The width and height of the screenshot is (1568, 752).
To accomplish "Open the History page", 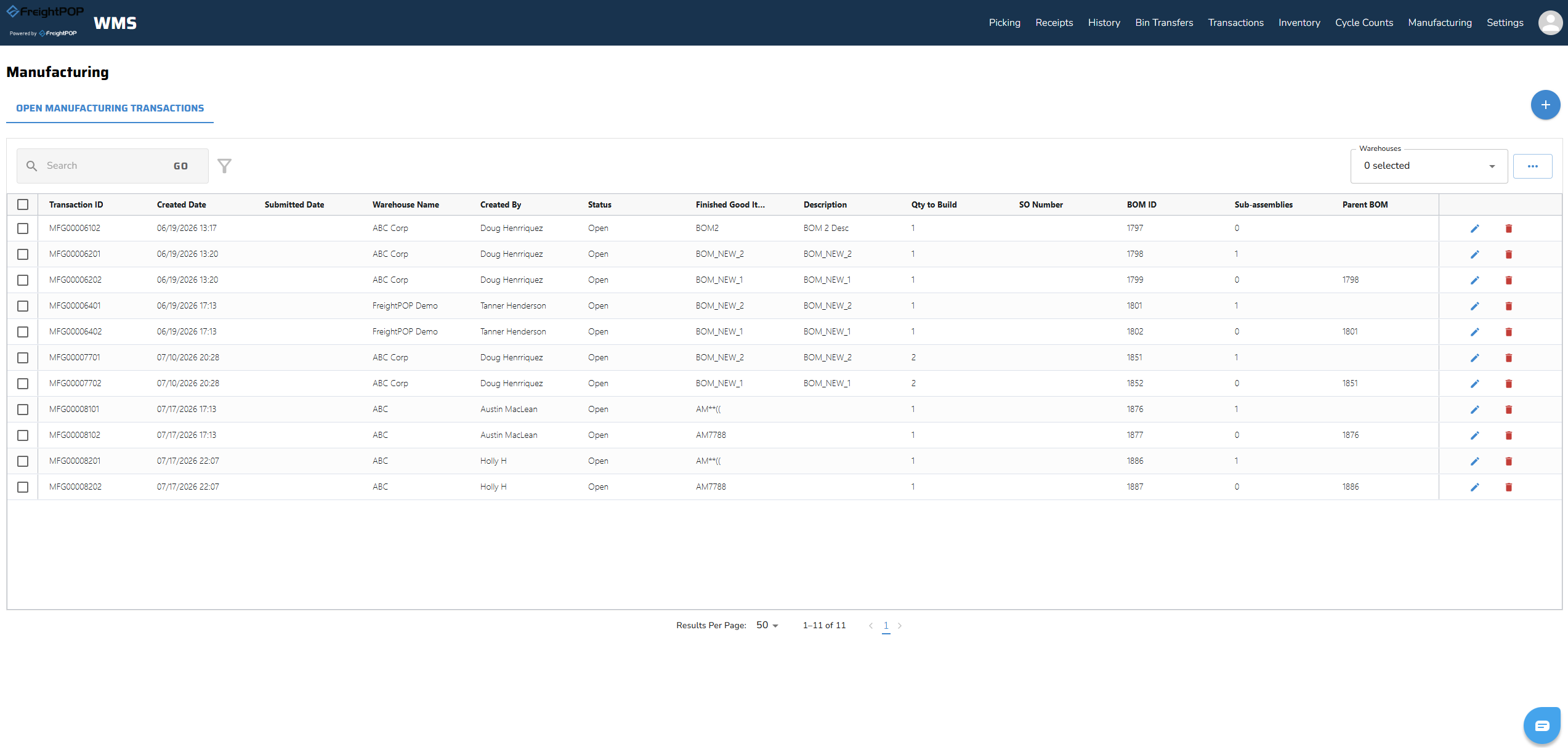I will (1104, 23).
